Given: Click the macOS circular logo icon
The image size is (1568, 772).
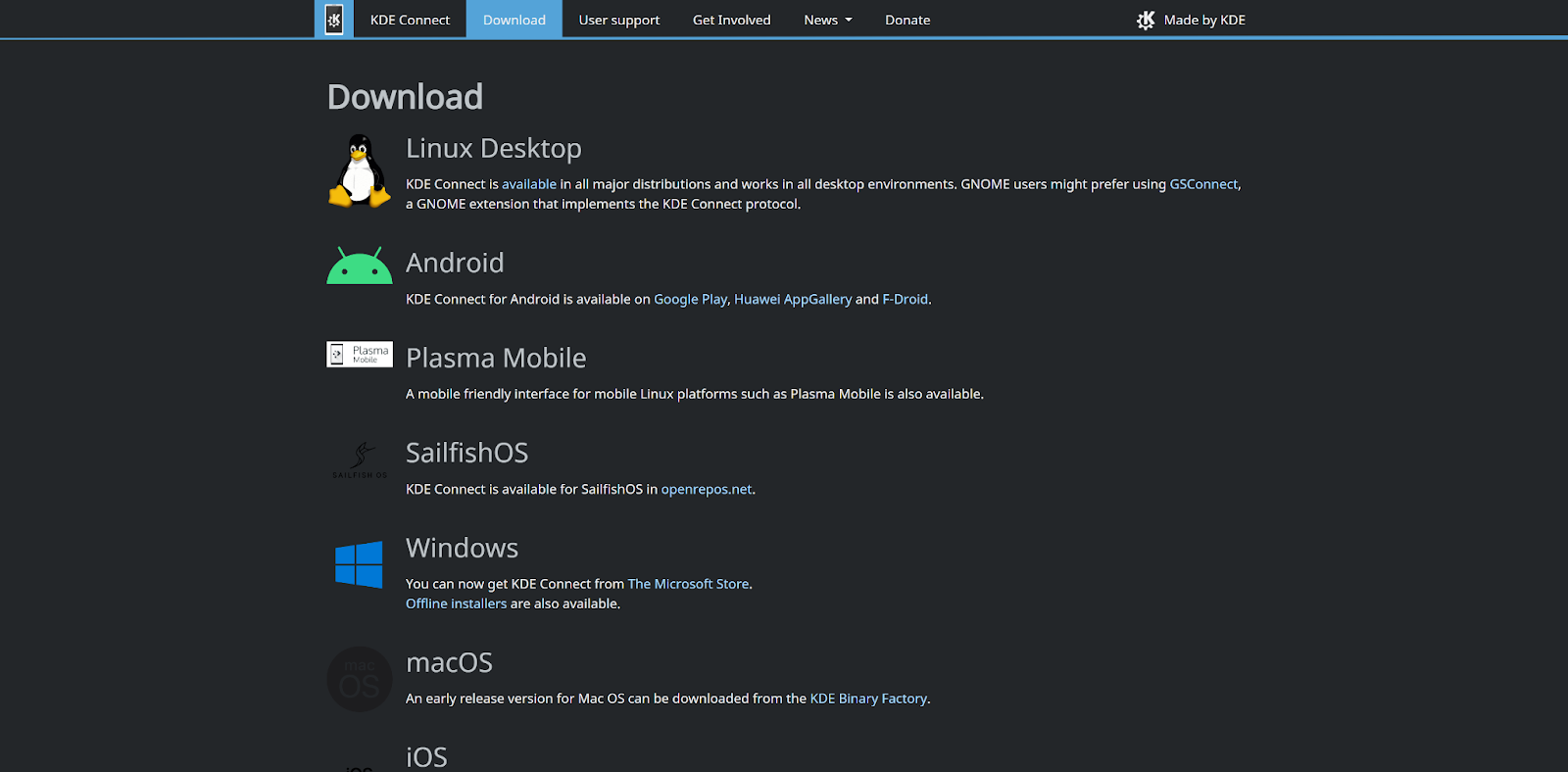Looking at the screenshot, I should coord(360,679).
